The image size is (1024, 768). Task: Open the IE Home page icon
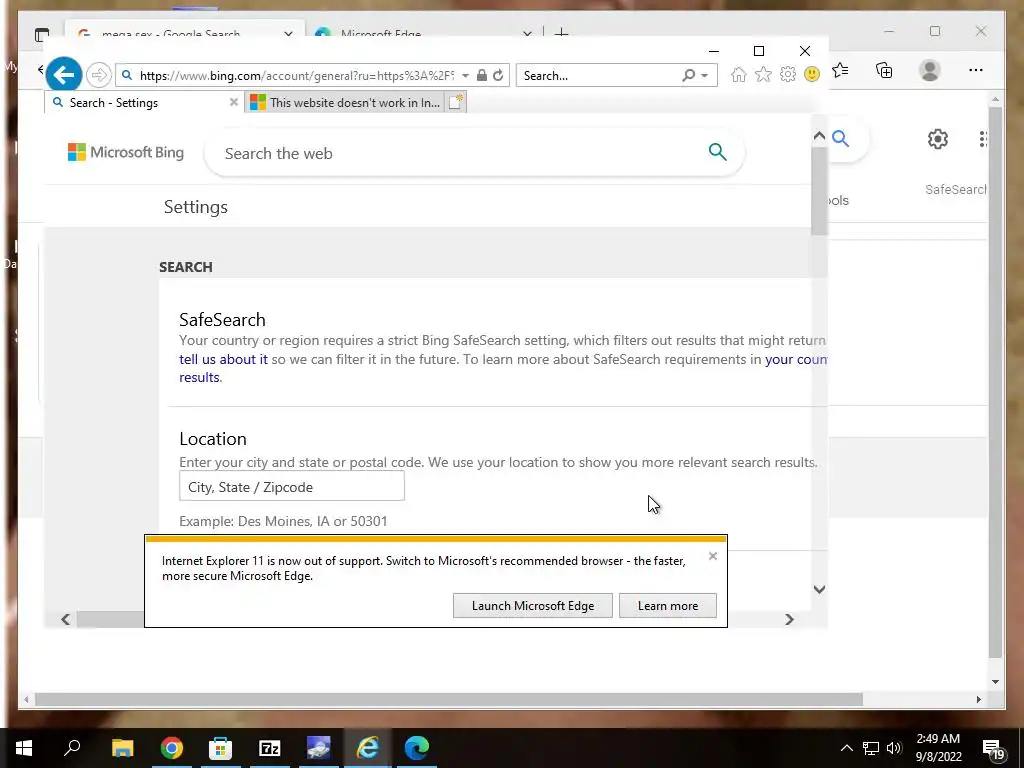[739, 75]
